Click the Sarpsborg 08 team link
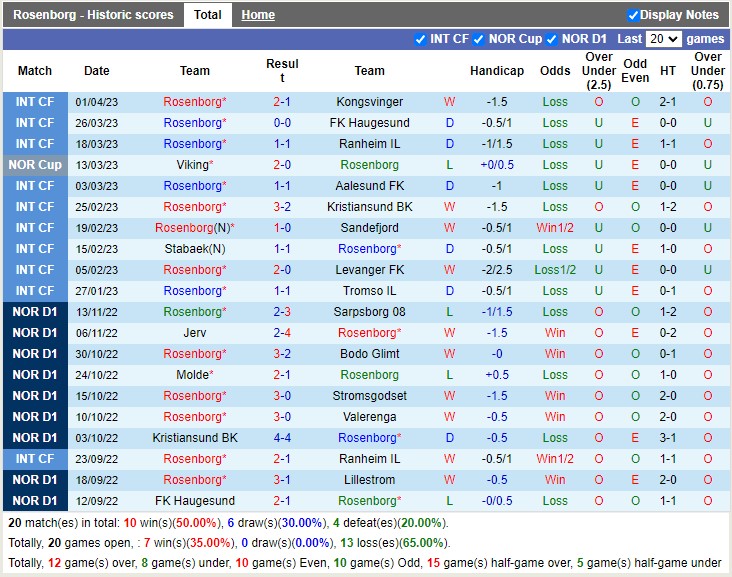The height and width of the screenshot is (577, 732). click(x=369, y=312)
